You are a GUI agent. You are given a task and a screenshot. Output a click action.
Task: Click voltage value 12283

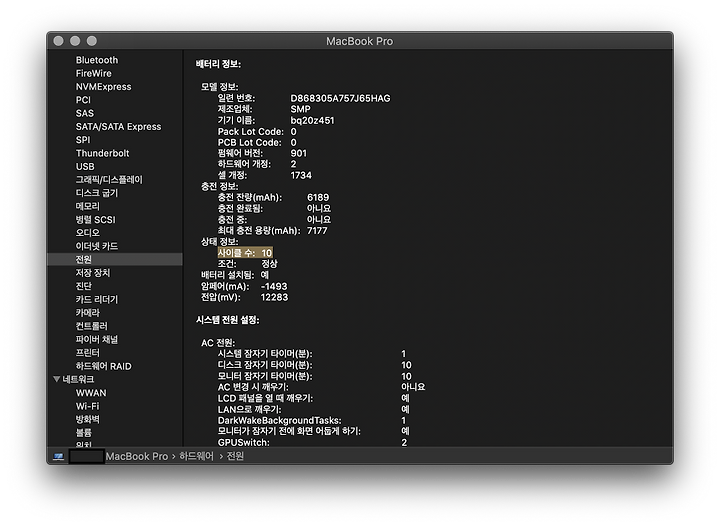pos(274,297)
